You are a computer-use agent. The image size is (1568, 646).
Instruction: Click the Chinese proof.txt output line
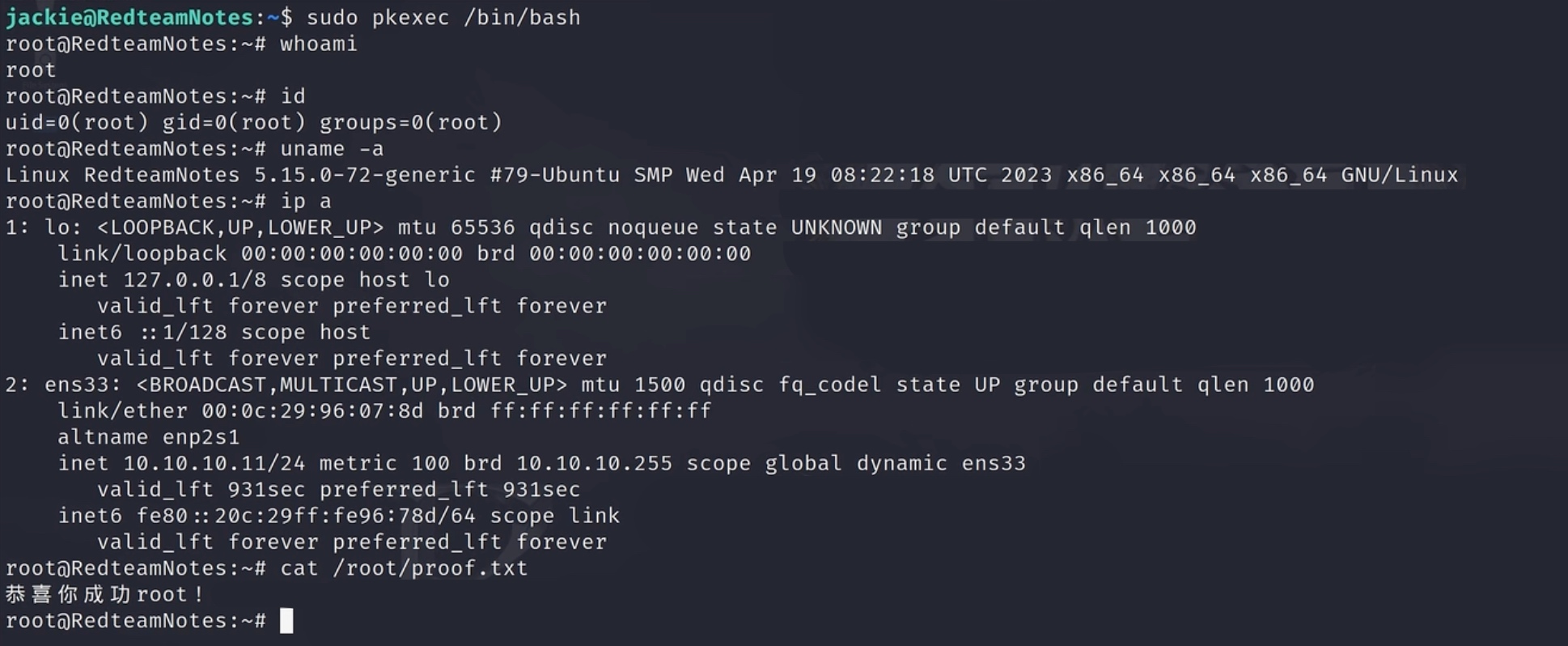click(x=104, y=594)
